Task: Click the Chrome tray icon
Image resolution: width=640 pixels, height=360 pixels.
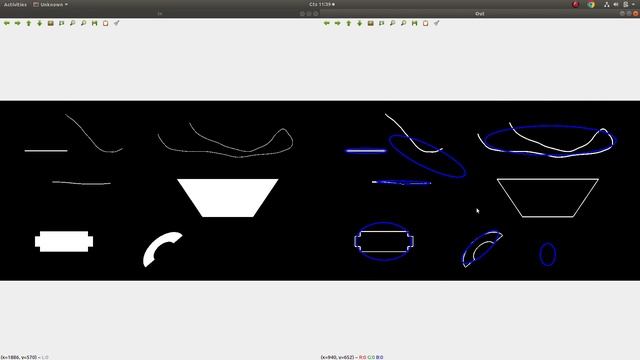Action: click(591, 4)
